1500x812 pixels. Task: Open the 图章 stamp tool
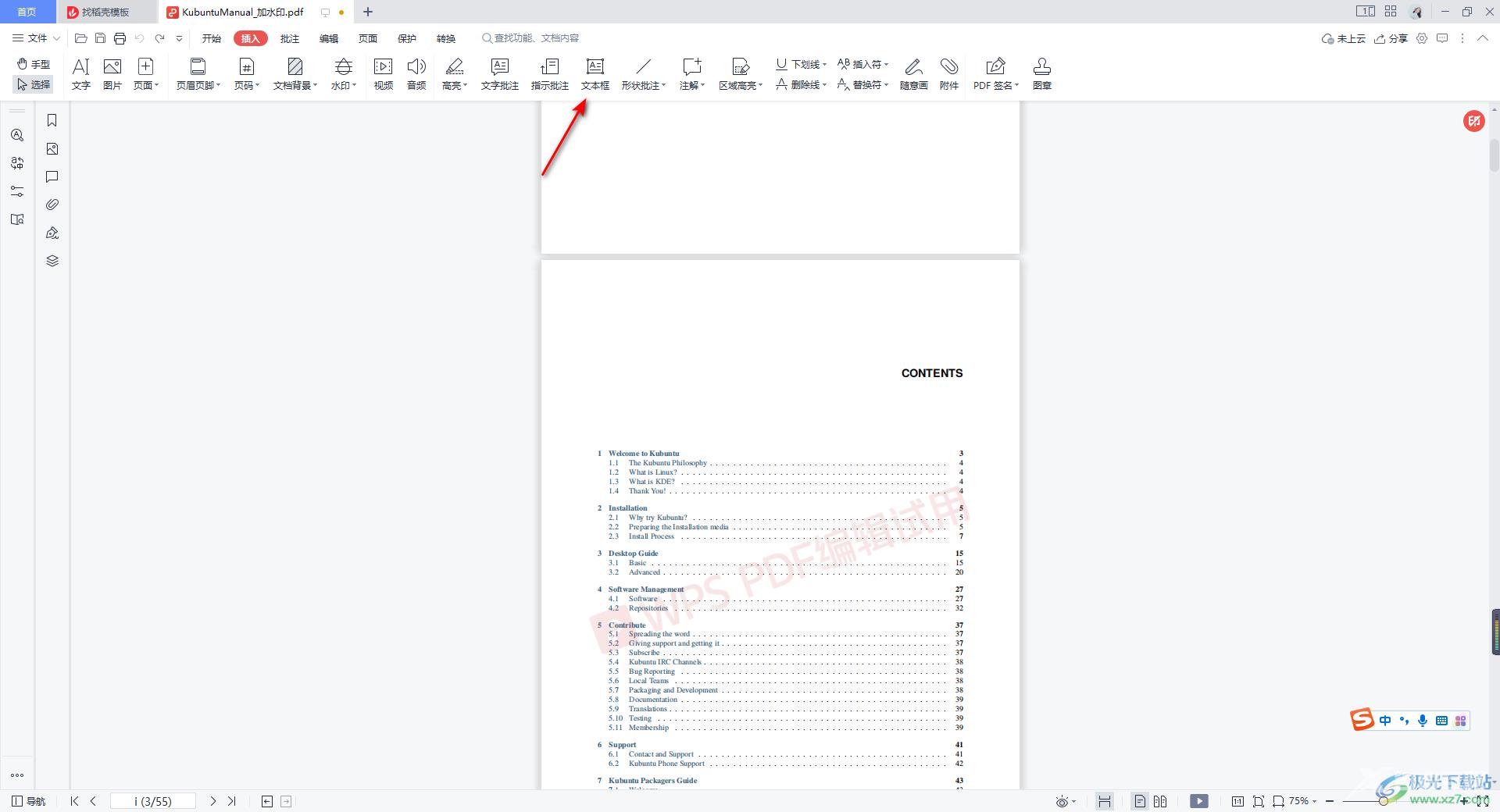(x=1042, y=74)
